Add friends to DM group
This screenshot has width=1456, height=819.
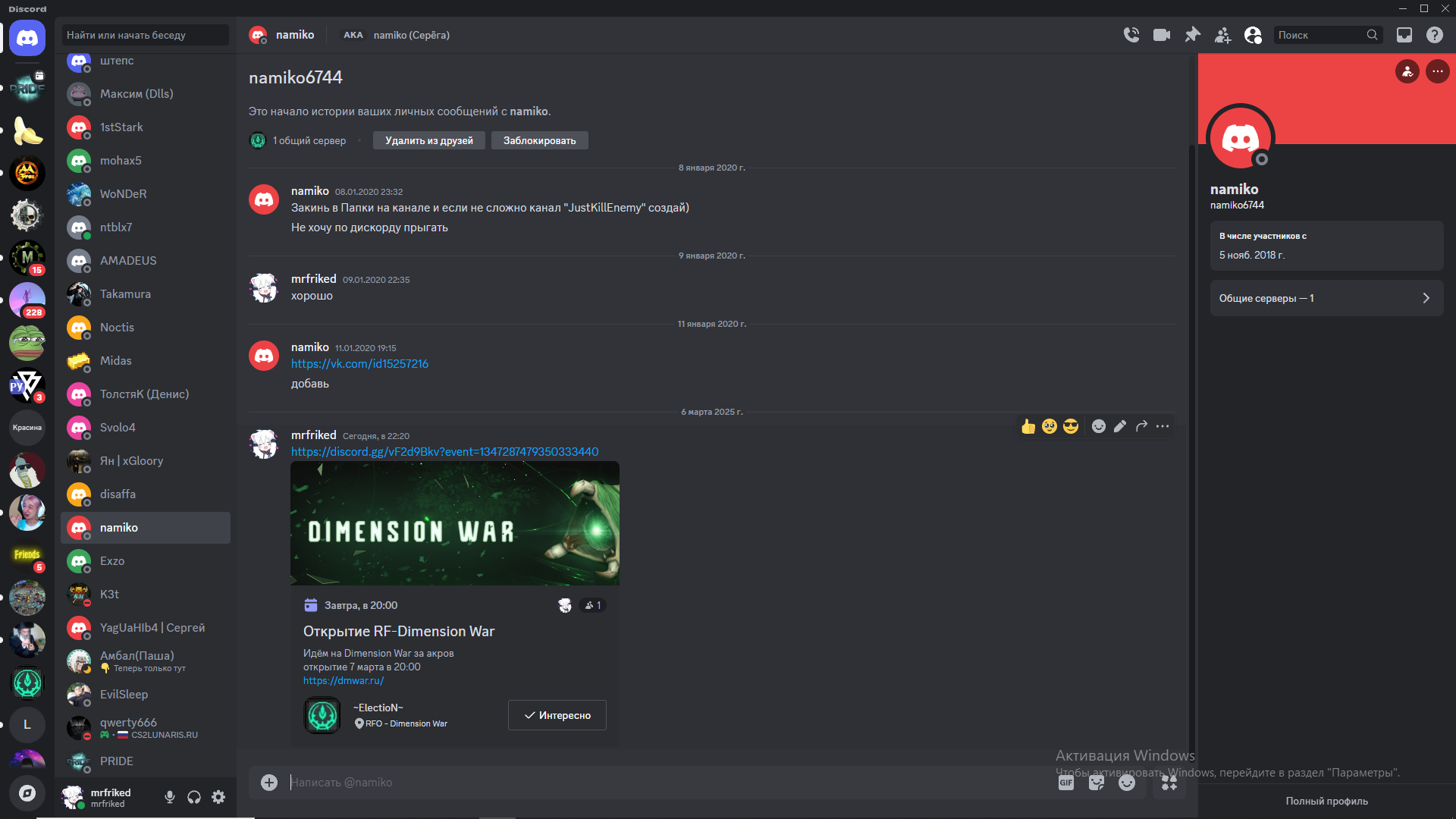(x=1222, y=35)
